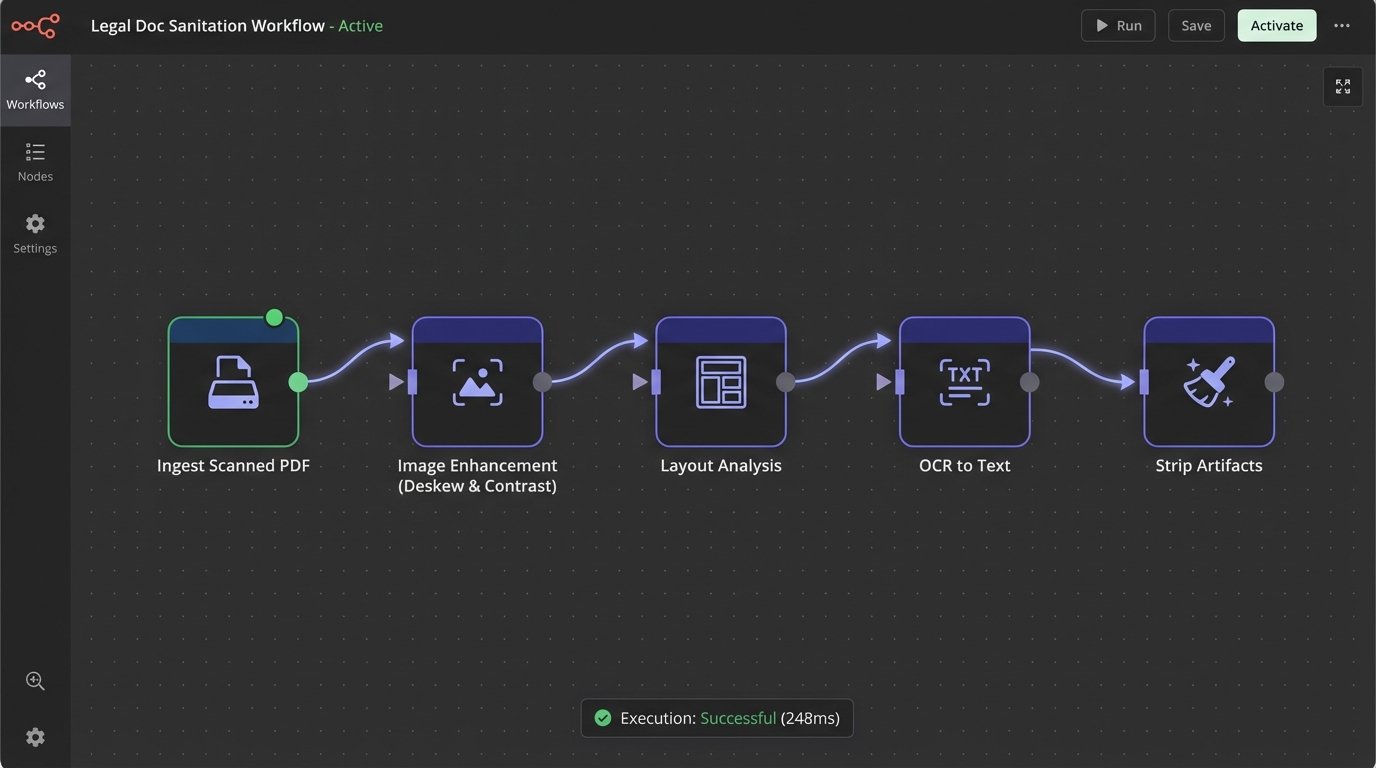Open the Layout Analysis node
This screenshot has width=1376, height=768.
[x=720, y=382]
